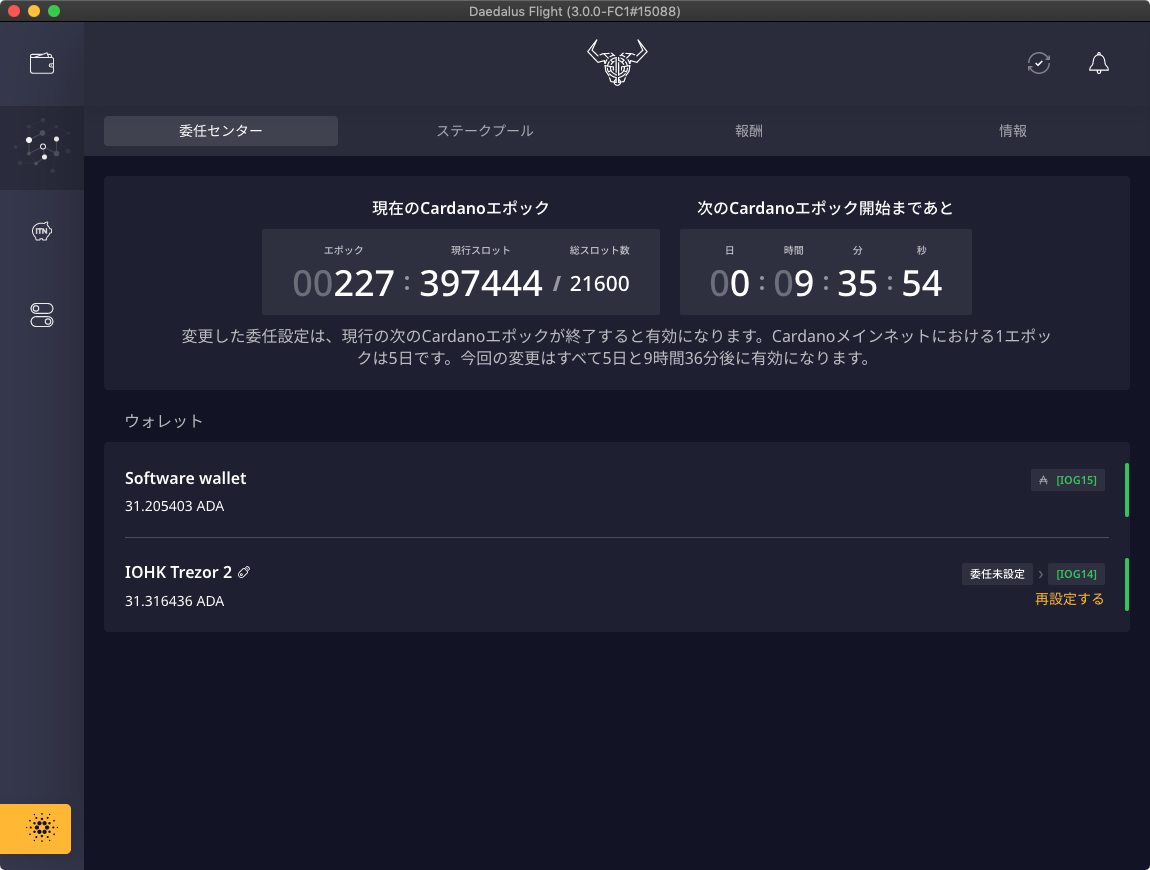
Task: Click the 委任未設定 status label
Action: click(x=997, y=574)
